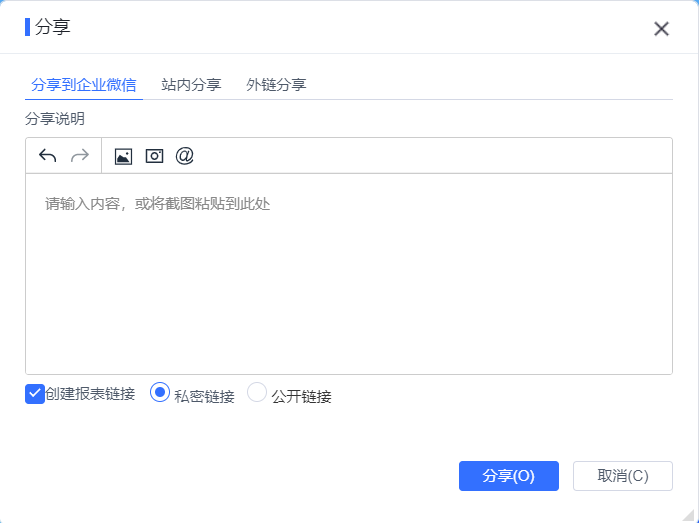The height and width of the screenshot is (523, 699).
Task: Confirm with the 分享(O) button
Action: click(x=509, y=476)
